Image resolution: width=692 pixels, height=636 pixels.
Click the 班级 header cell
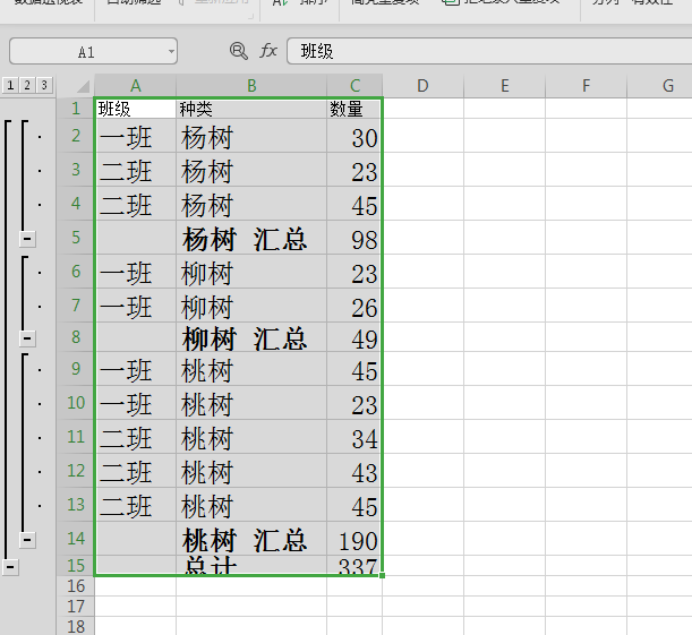point(135,109)
